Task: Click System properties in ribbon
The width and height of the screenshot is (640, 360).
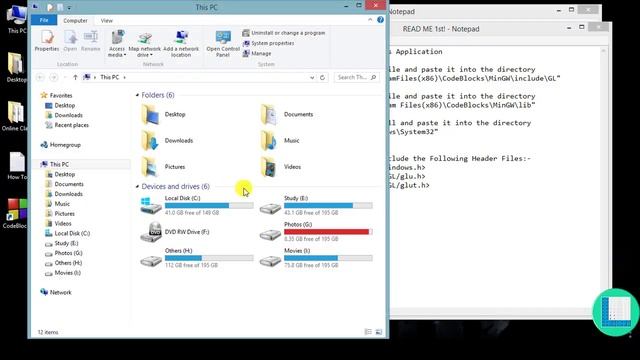Action: point(268,43)
